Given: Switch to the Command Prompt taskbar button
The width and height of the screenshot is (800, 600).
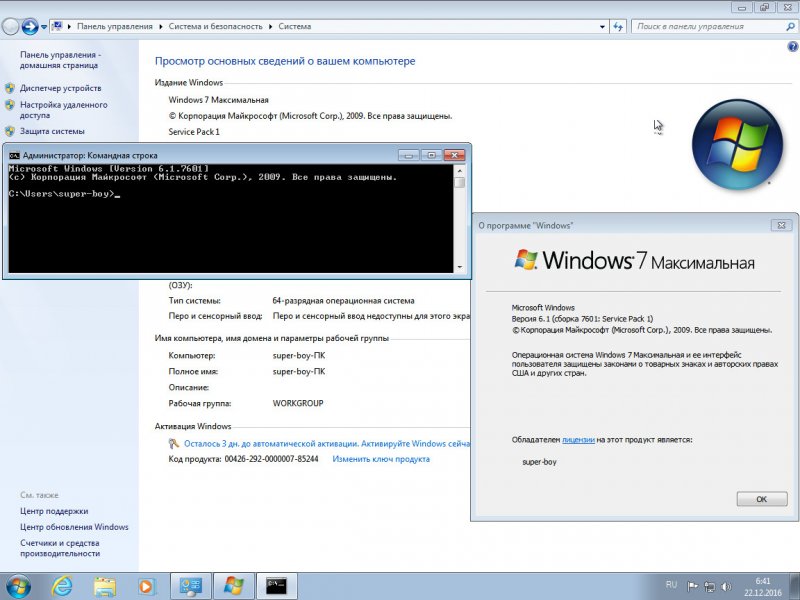Looking at the screenshot, I should coord(276,586).
